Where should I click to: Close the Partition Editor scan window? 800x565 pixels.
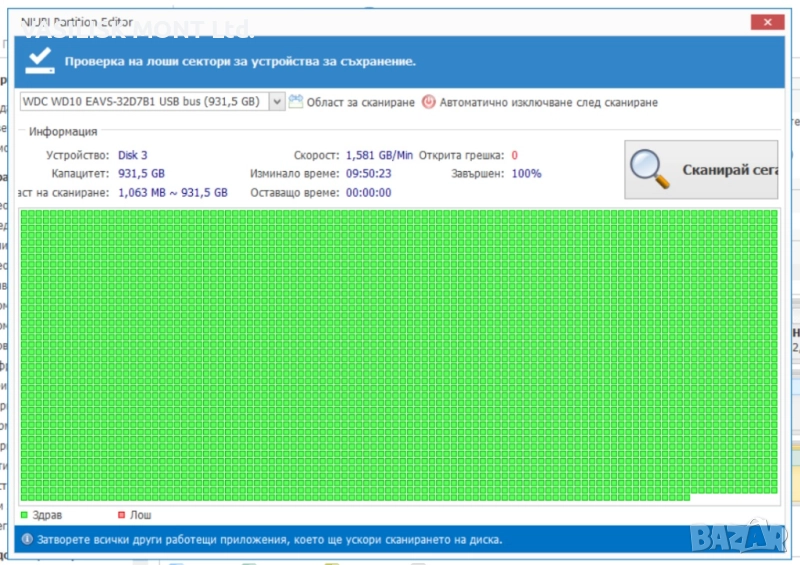click(767, 21)
